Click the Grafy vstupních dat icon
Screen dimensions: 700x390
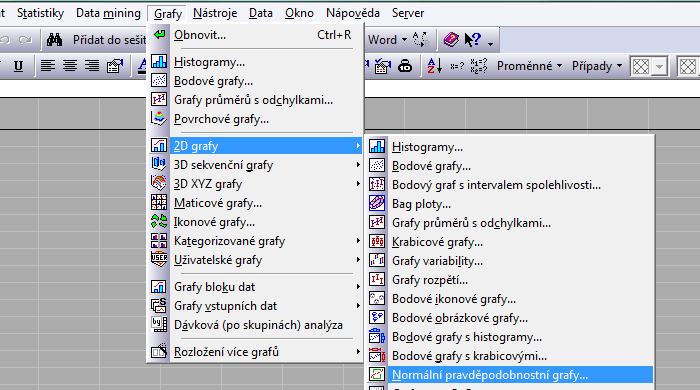[x=159, y=306]
